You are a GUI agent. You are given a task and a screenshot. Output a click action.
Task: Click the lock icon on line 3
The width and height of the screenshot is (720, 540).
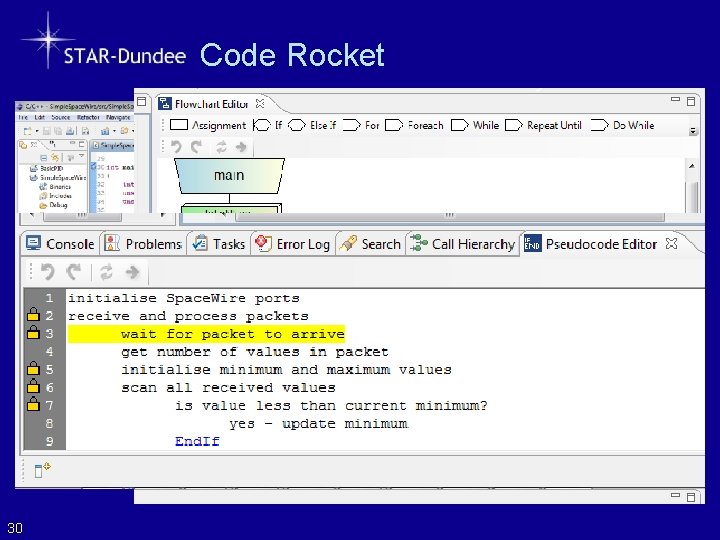click(x=33, y=332)
